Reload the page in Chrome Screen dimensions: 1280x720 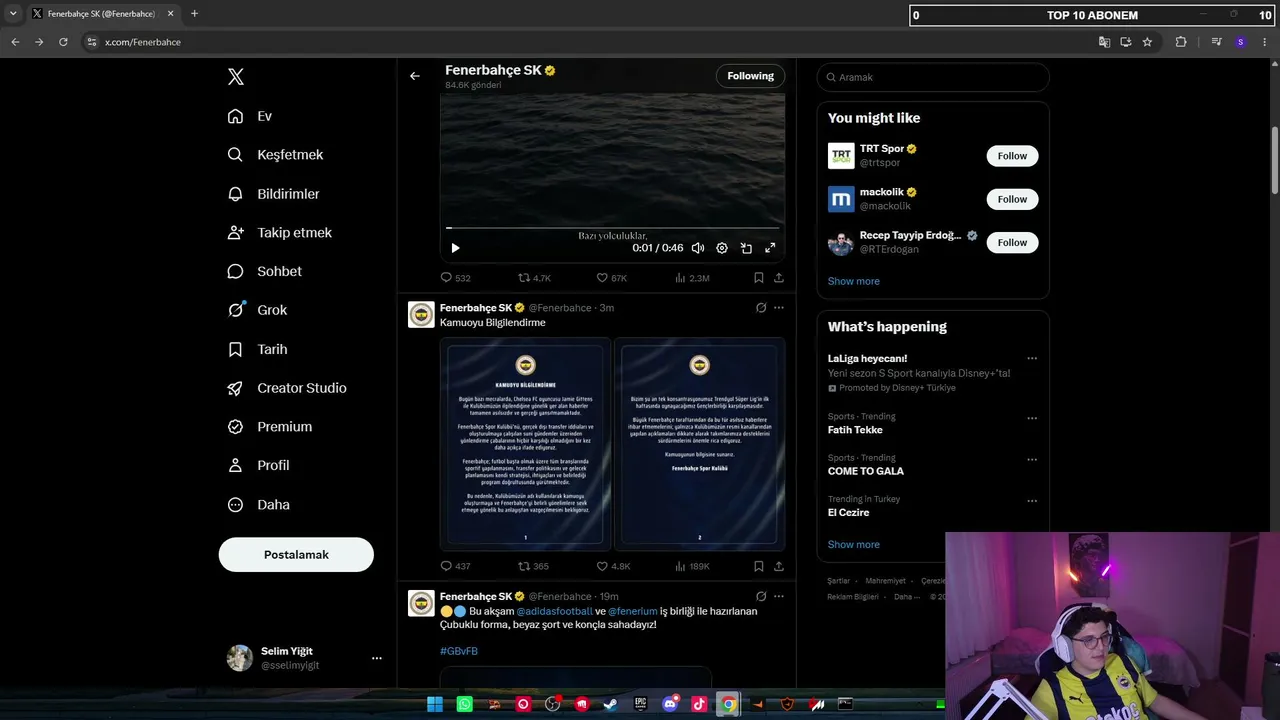63,42
